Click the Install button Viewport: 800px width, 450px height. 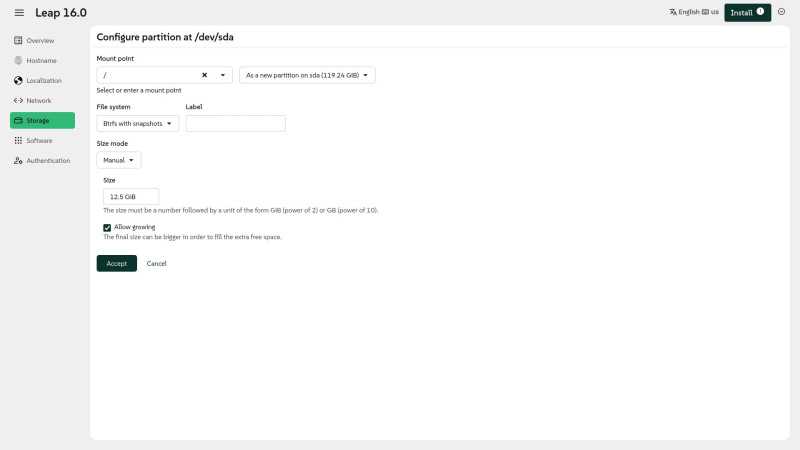pos(747,12)
